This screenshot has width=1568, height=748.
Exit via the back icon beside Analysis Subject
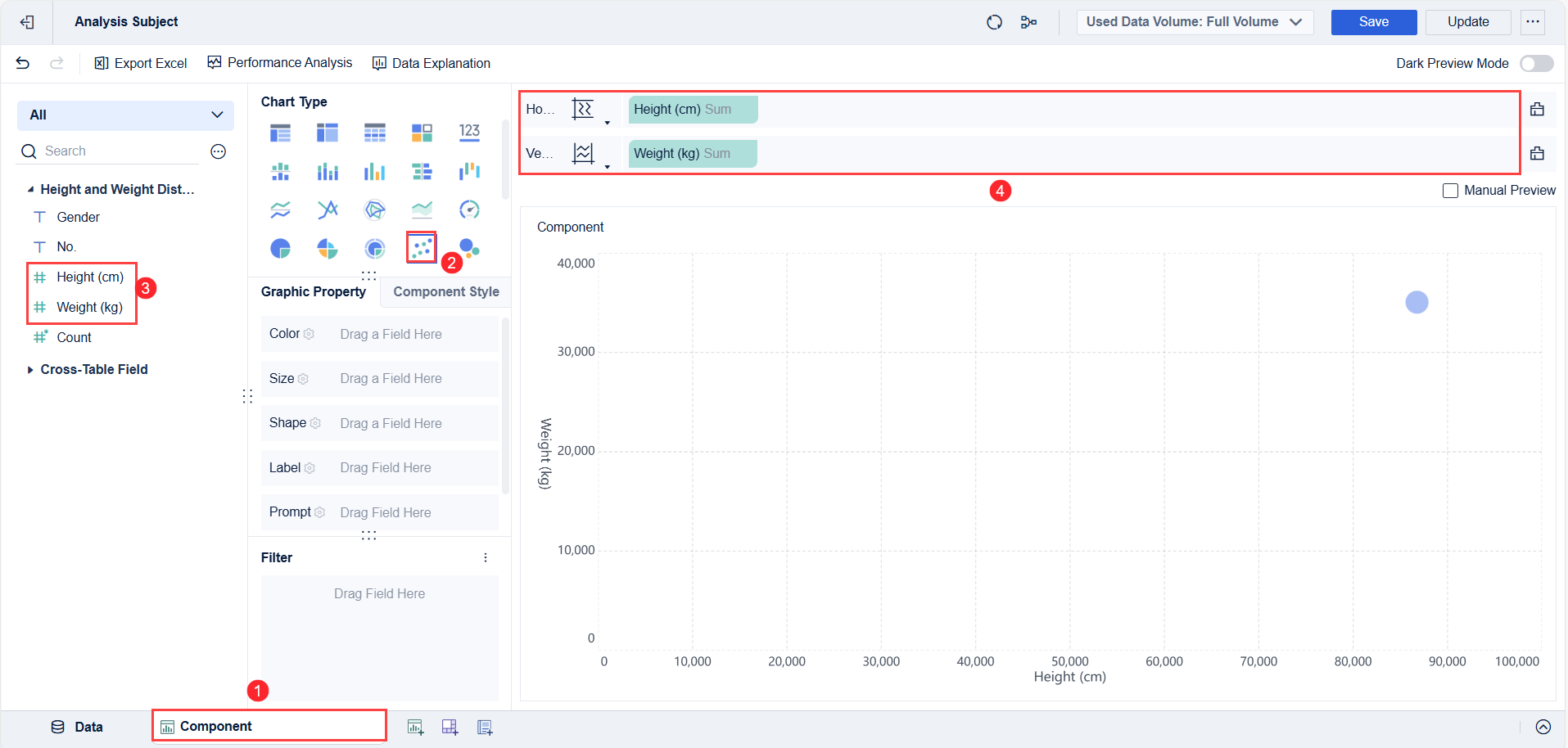[x=27, y=22]
